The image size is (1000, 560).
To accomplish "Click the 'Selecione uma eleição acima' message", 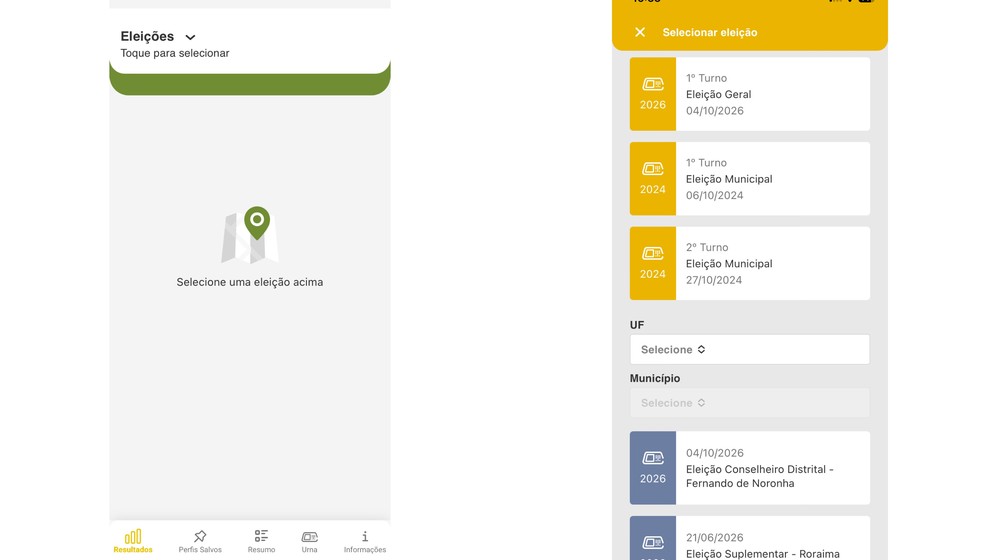I will point(250,282).
